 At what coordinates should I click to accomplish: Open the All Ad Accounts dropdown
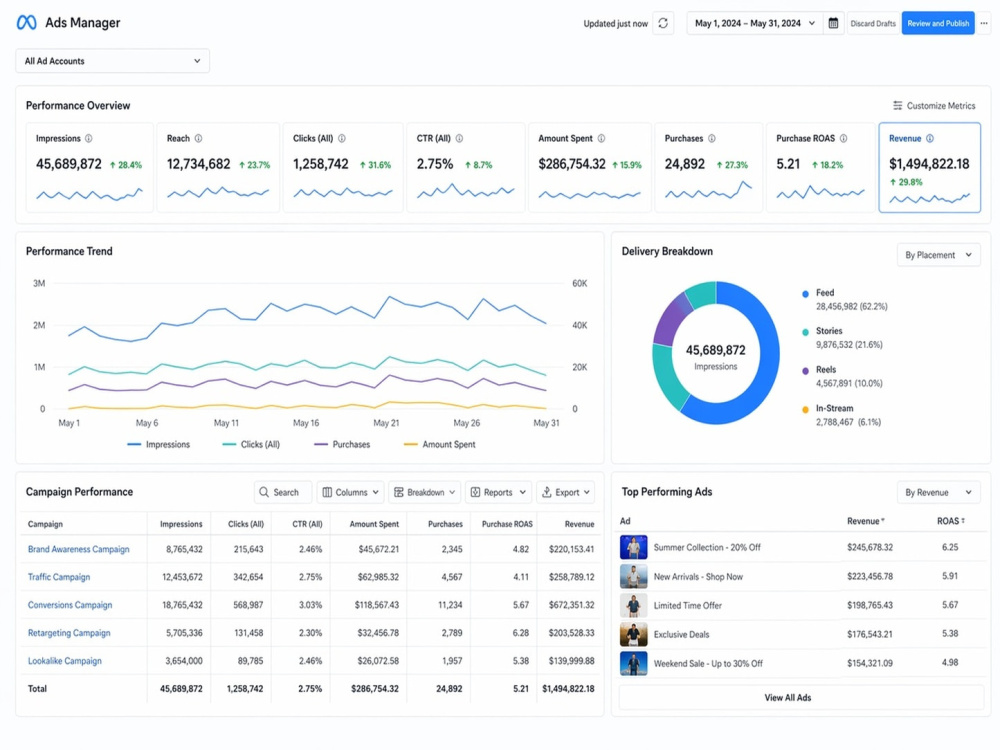tap(112, 61)
